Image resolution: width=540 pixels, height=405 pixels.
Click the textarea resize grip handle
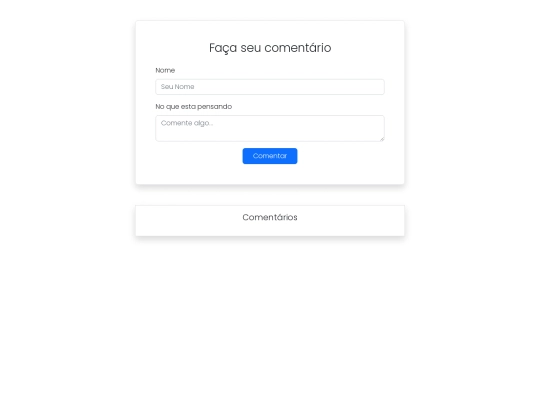pyautogui.click(x=382, y=139)
